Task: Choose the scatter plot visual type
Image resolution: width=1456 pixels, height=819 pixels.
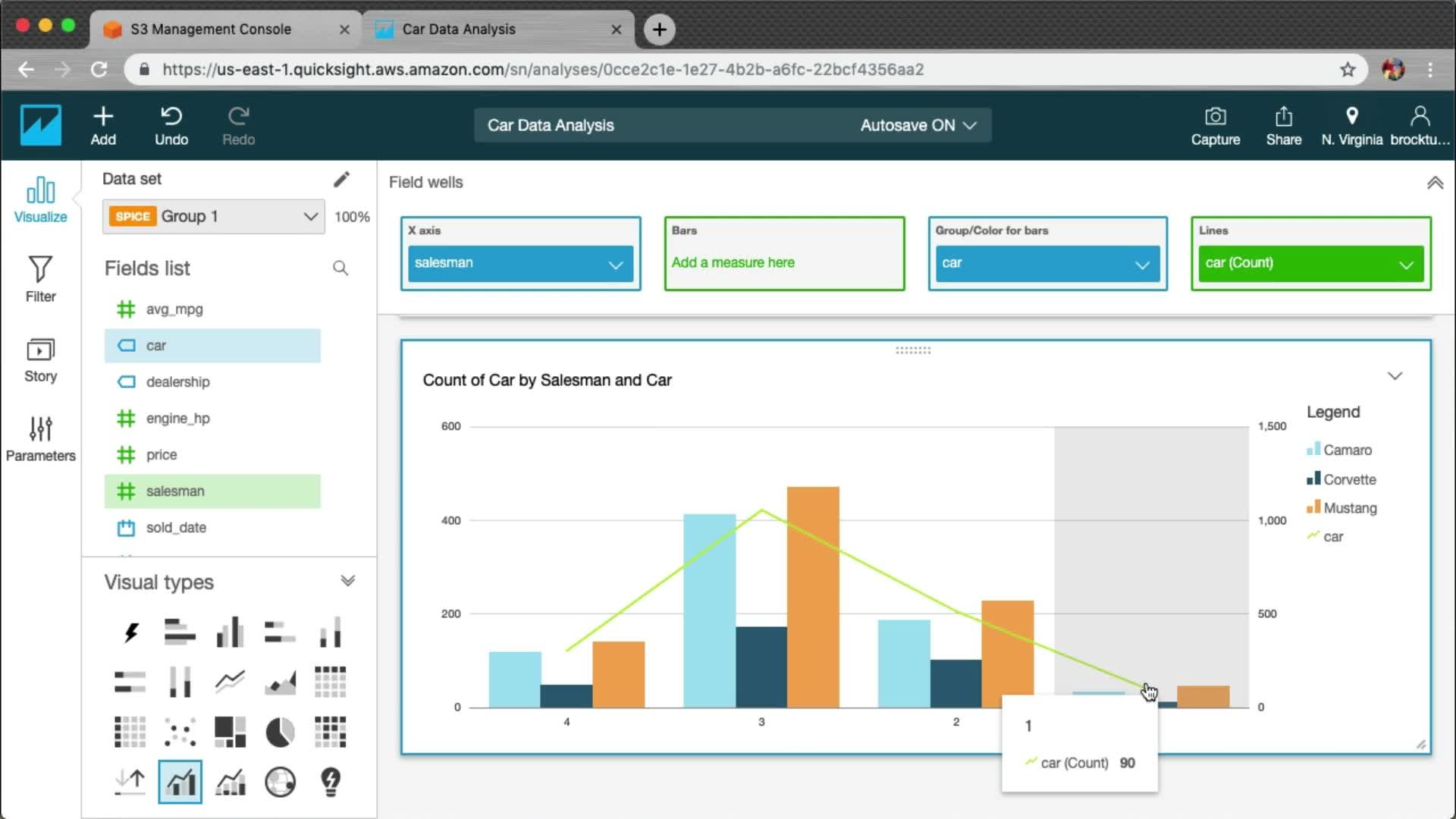Action: pos(180,732)
